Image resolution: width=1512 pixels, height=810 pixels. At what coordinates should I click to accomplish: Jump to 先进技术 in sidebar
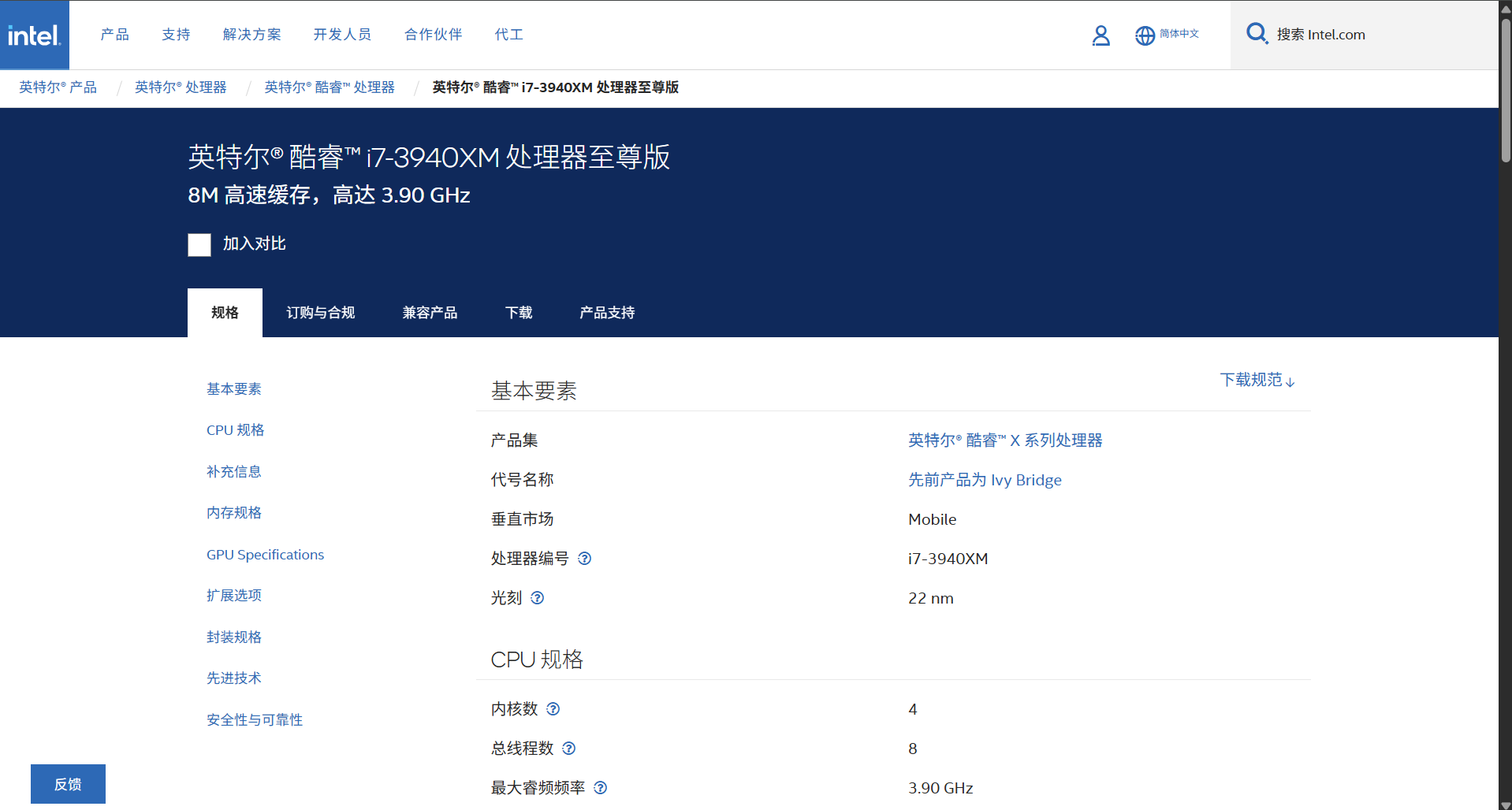(x=234, y=678)
